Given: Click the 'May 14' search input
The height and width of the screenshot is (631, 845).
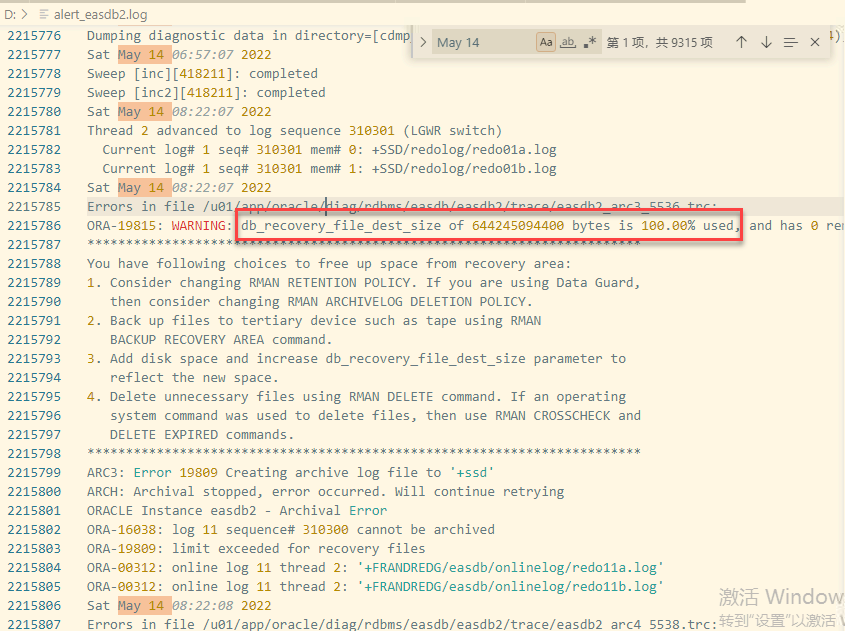Looking at the screenshot, I should click(x=483, y=42).
